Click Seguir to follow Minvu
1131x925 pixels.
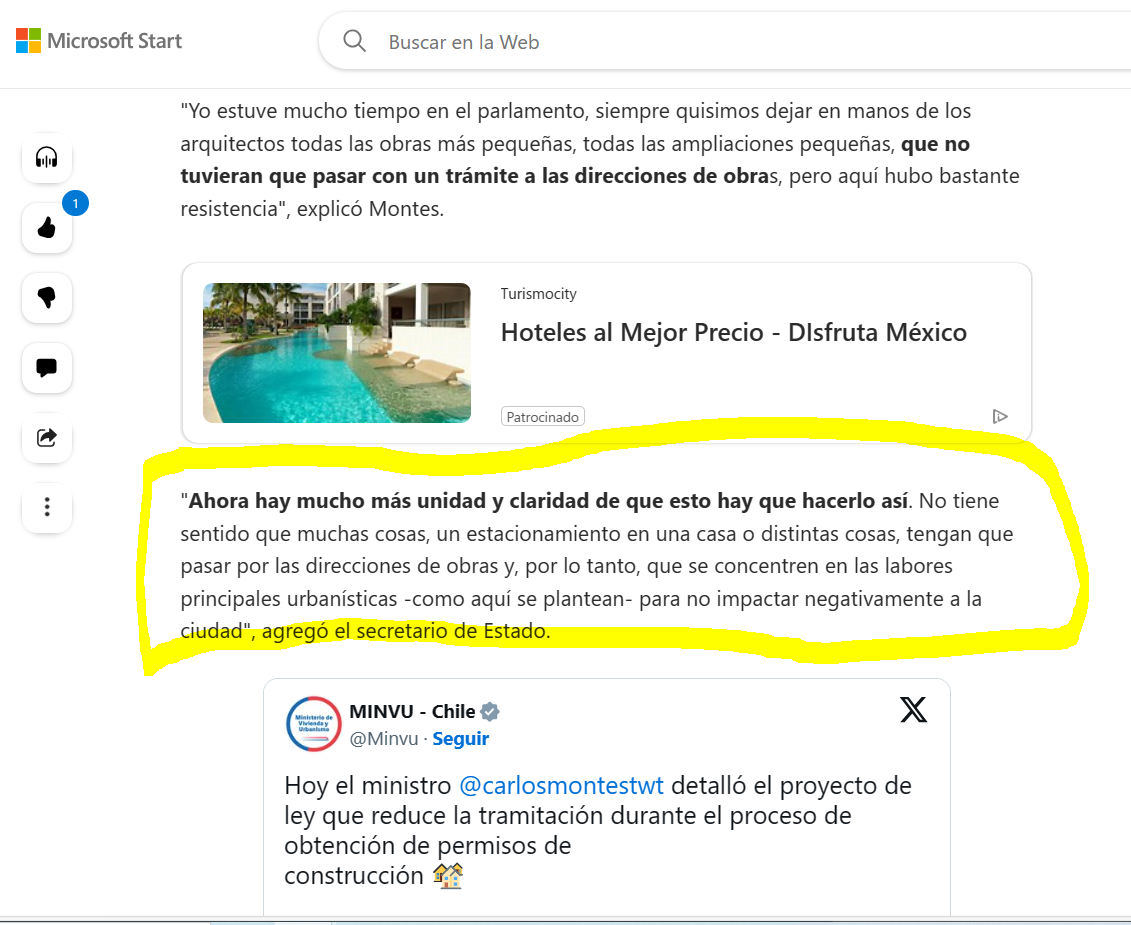coord(460,739)
